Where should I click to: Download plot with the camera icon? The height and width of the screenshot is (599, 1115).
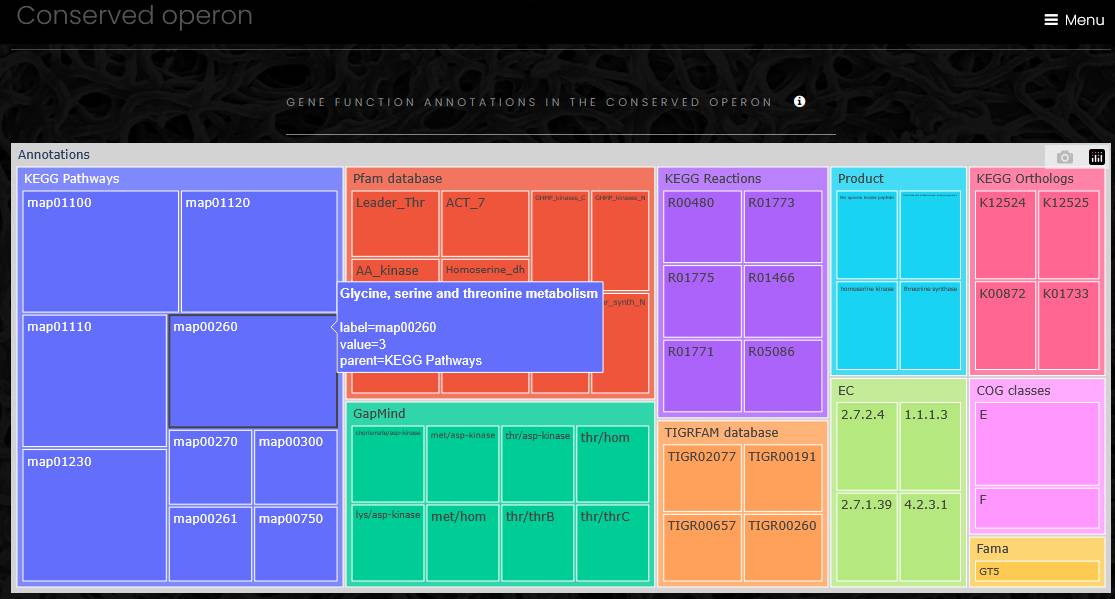(x=1065, y=157)
